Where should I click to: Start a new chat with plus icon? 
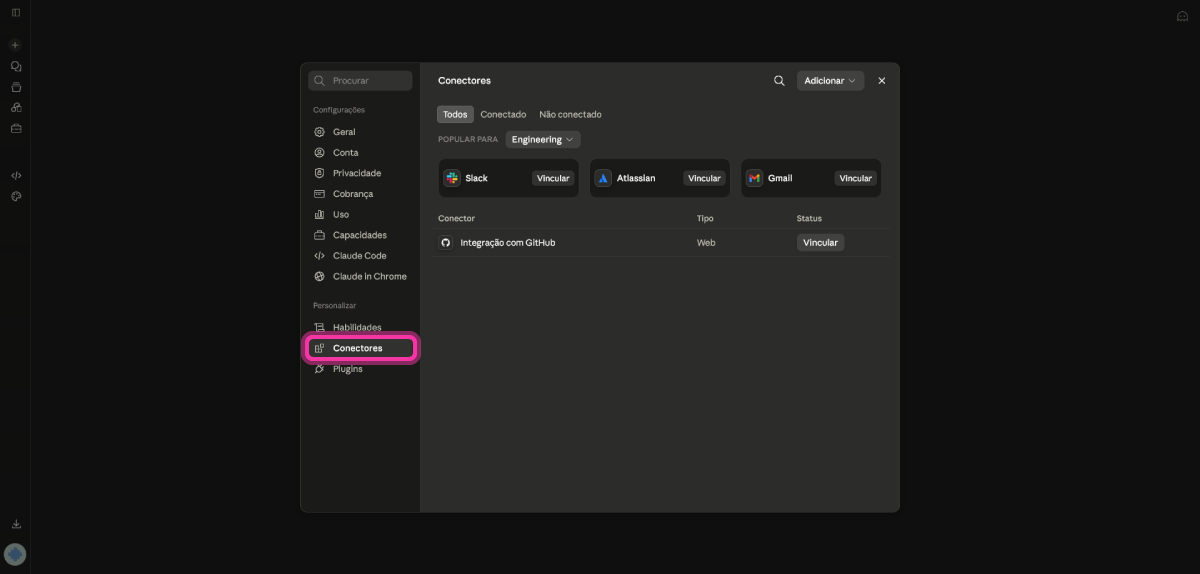point(15,45)
